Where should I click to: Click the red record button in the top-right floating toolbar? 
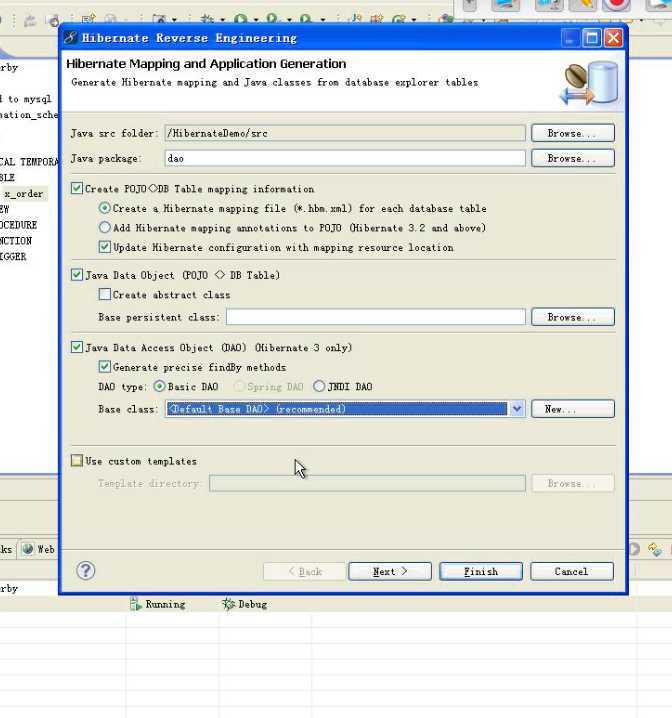616,5
